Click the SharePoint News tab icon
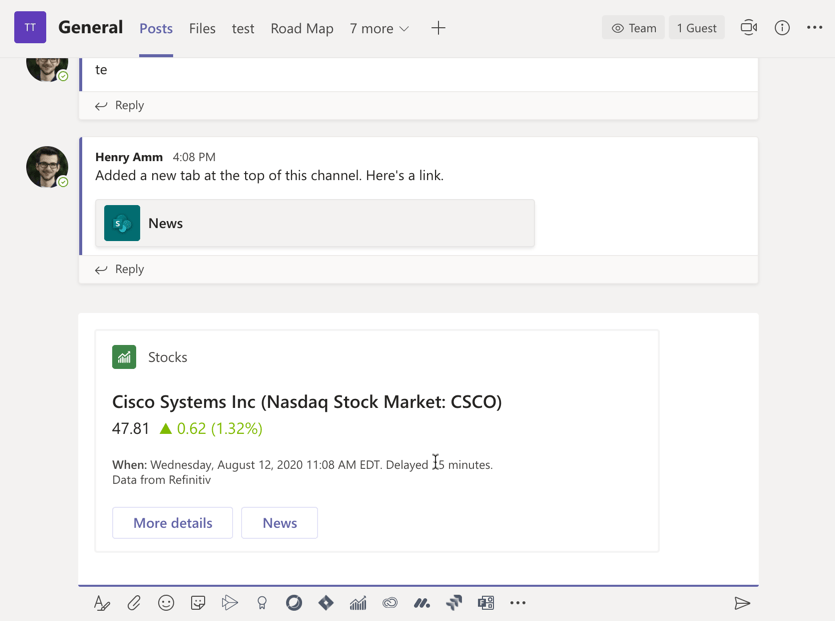This screenshot has width=835, height=621. pyautogui.click(x=122, y=223)
